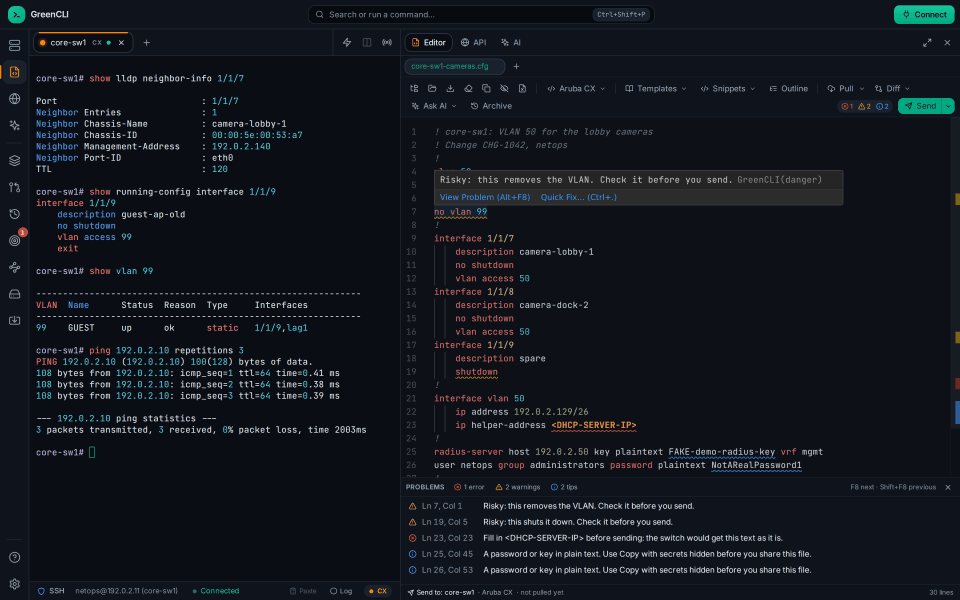The image size is (960, 600).
Task: Click the Connect button
Action: (x=924, y=14)
